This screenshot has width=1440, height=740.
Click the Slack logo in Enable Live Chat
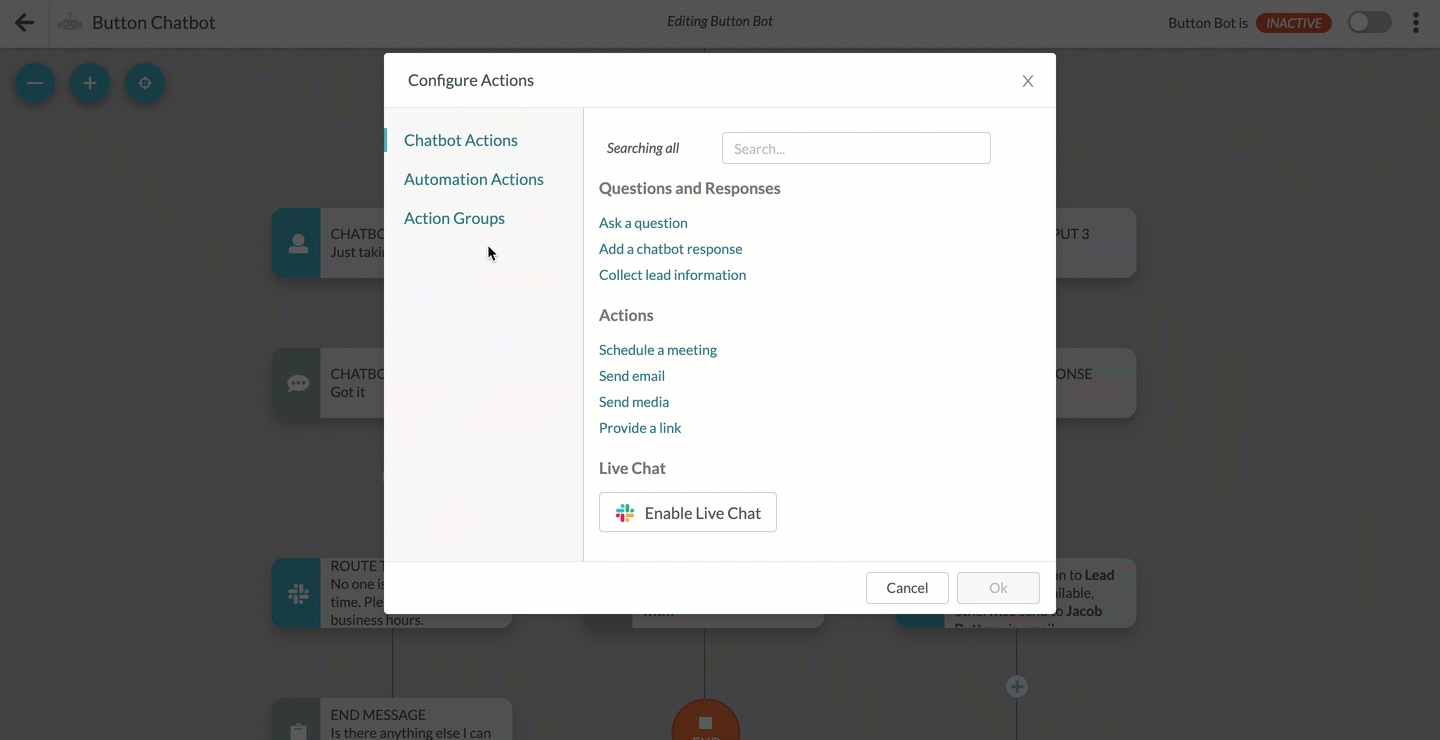click(625, 513)
